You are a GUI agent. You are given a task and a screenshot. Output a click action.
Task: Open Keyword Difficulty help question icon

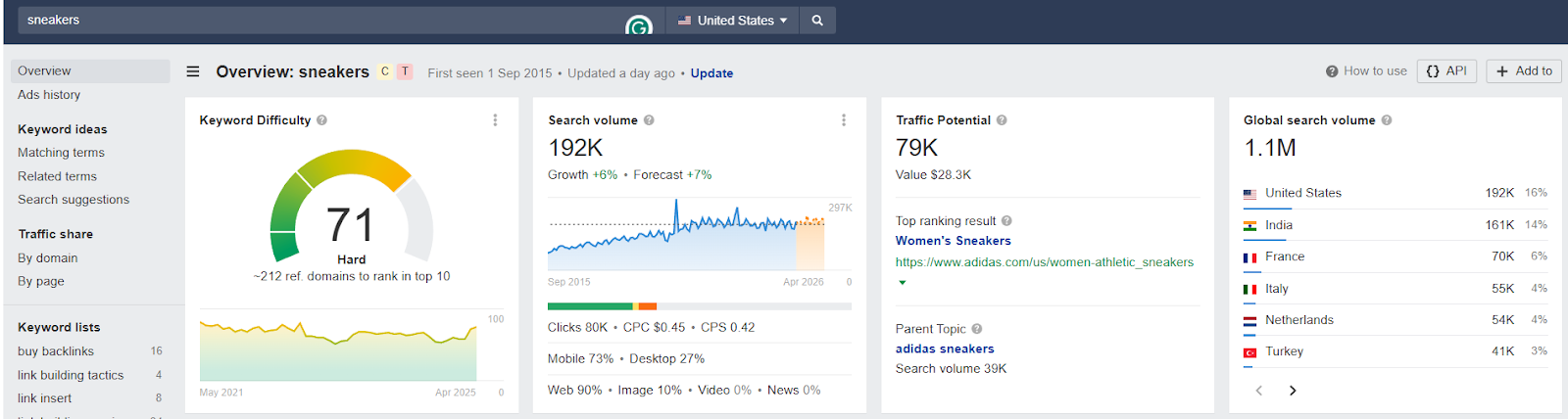[x=322, y=120]
